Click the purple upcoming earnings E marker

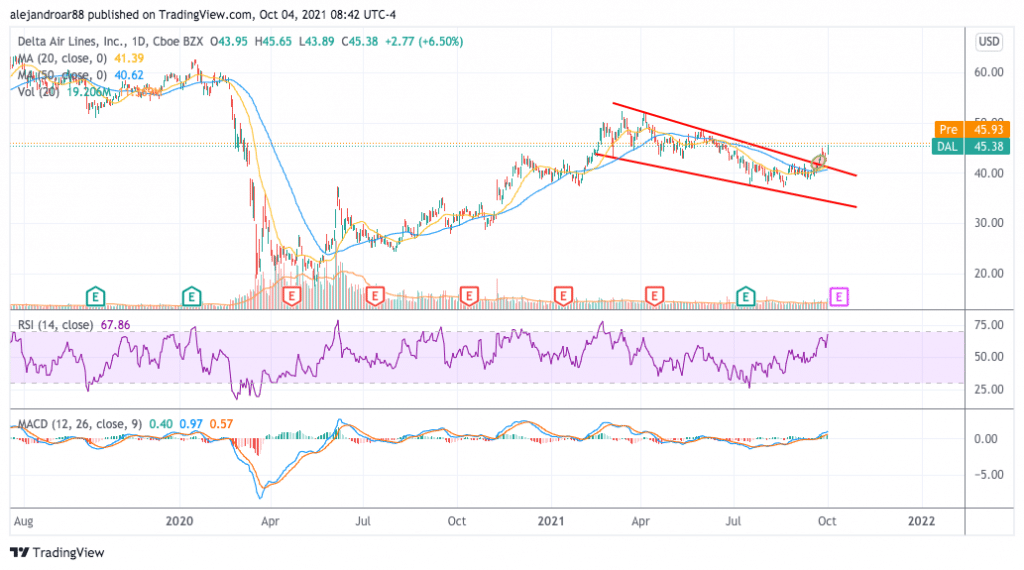click(x=839, y=297)
